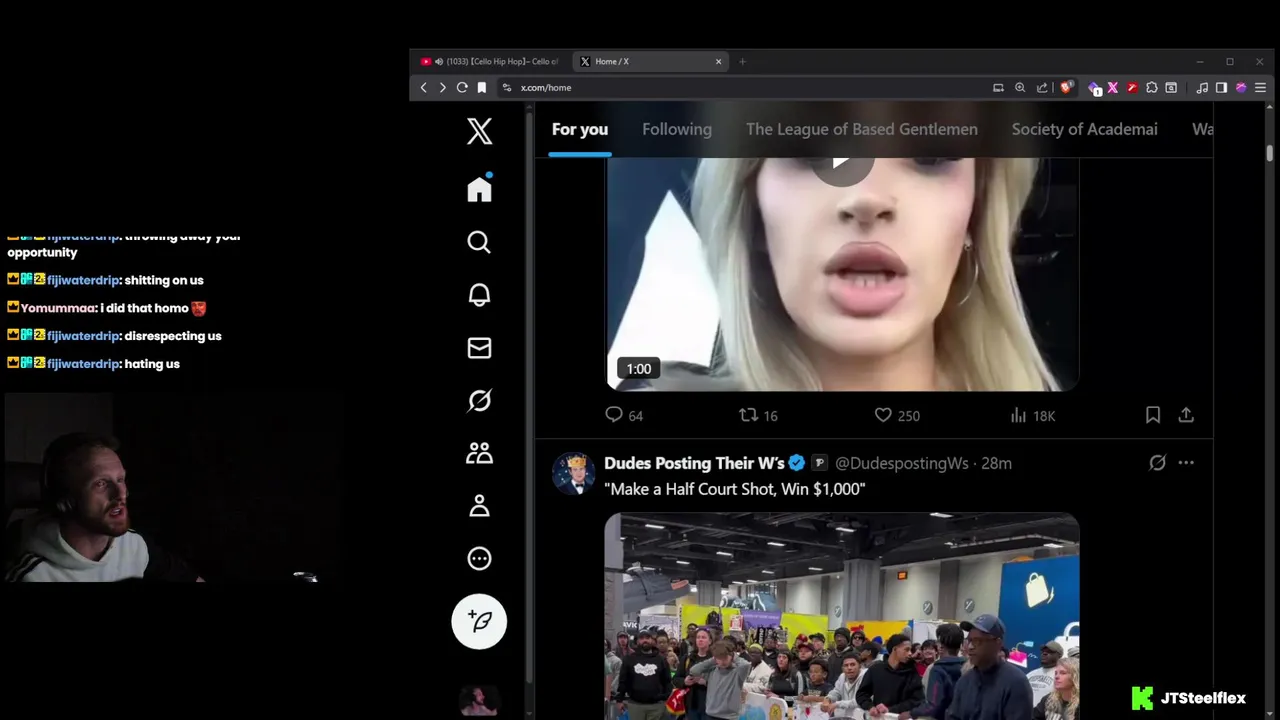Click the zoom magnifier icon in address bar
The width and height of the screenshot is (1280, 720).
(1020, 88)
